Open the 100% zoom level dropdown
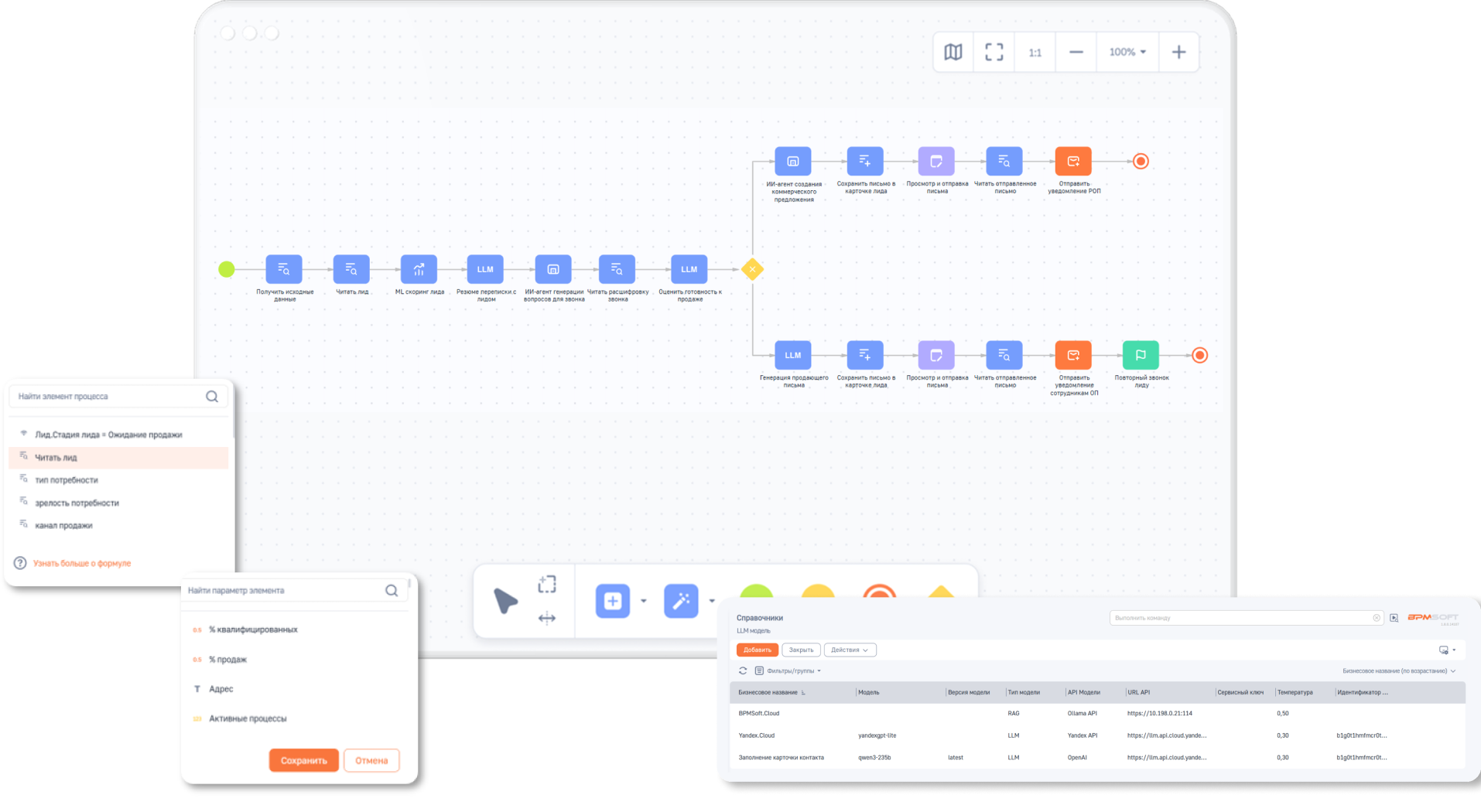This screenshot has height=812, width=1481. [x=1127, y=52]
